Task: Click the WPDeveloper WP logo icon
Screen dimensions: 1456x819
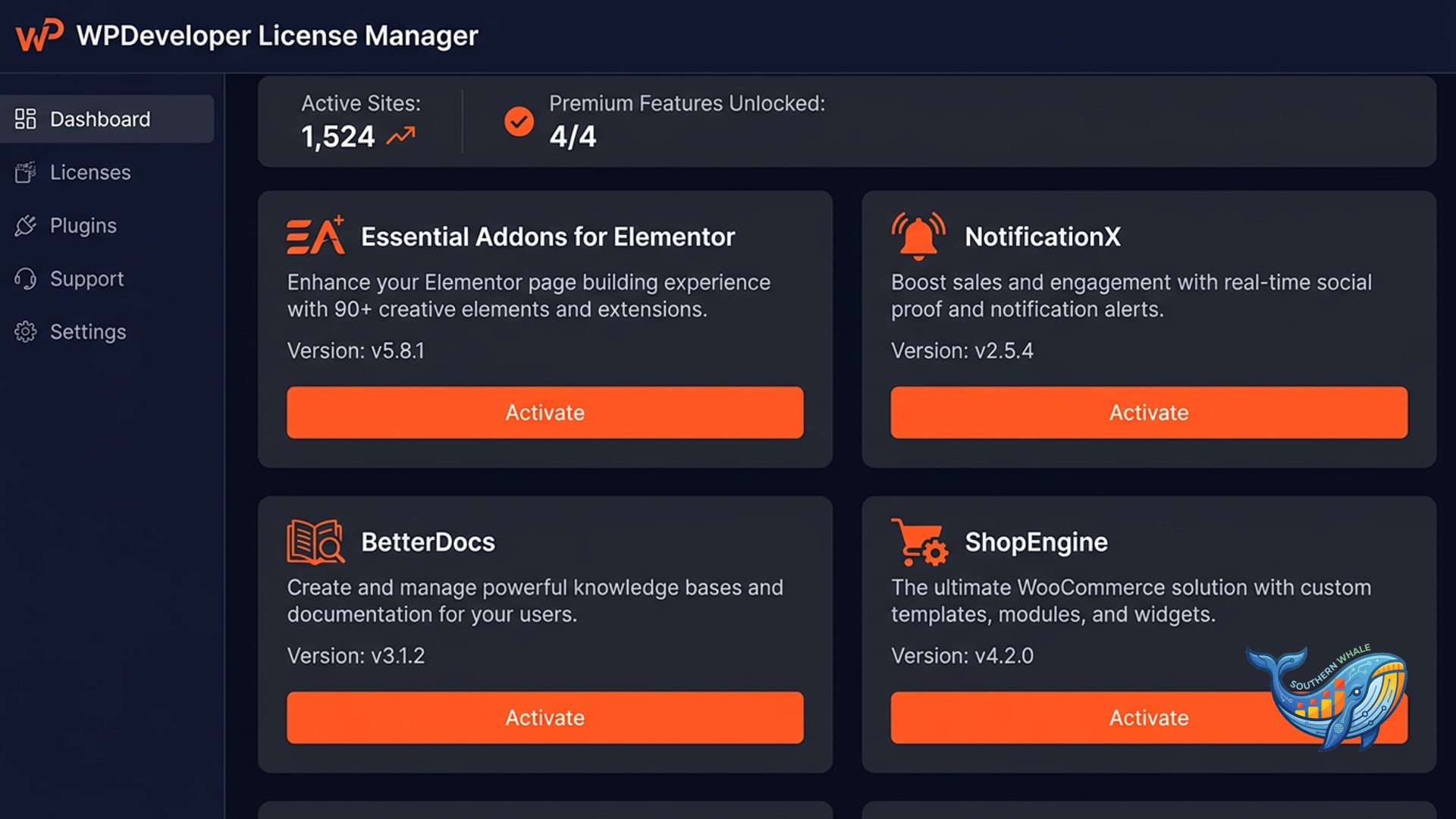Action: click(39, 35)
